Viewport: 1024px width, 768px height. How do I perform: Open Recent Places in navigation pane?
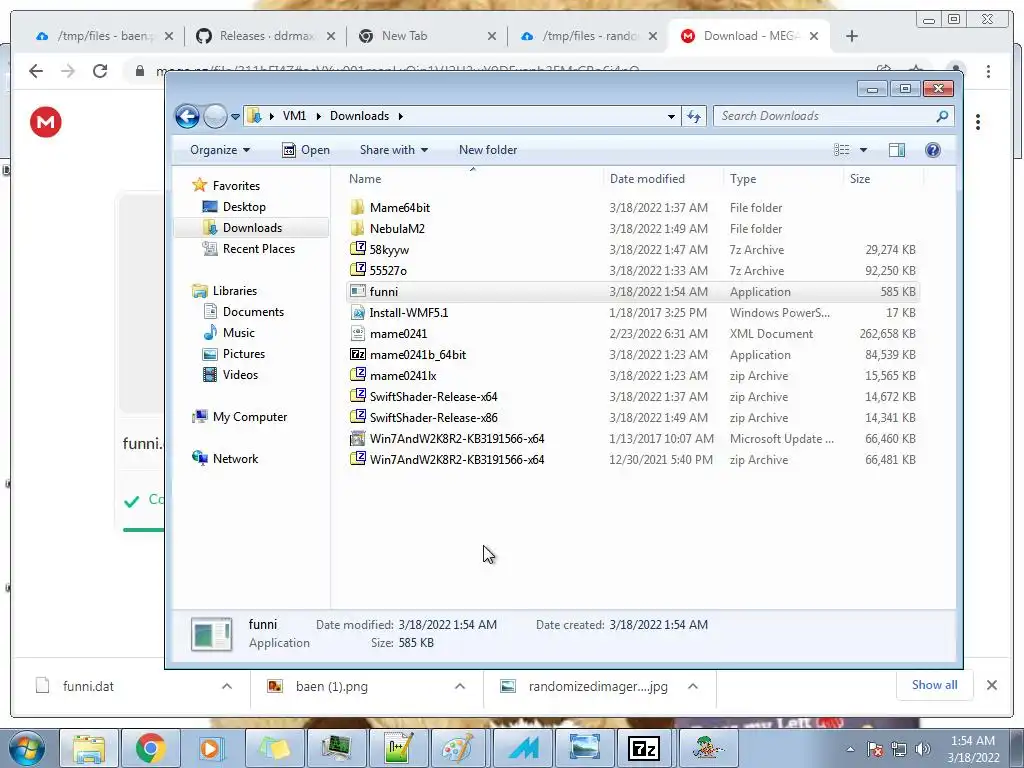click(x=248, y=249)
